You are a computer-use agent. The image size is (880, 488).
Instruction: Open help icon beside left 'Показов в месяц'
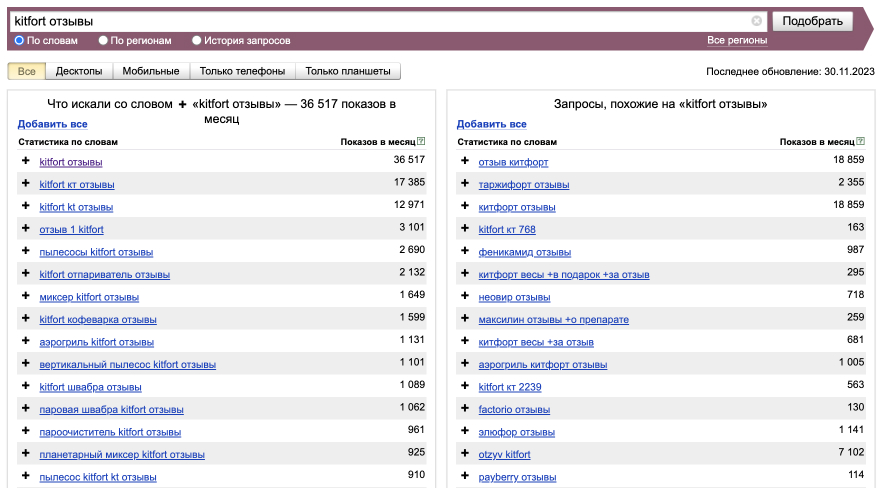(x=421, y=141)
